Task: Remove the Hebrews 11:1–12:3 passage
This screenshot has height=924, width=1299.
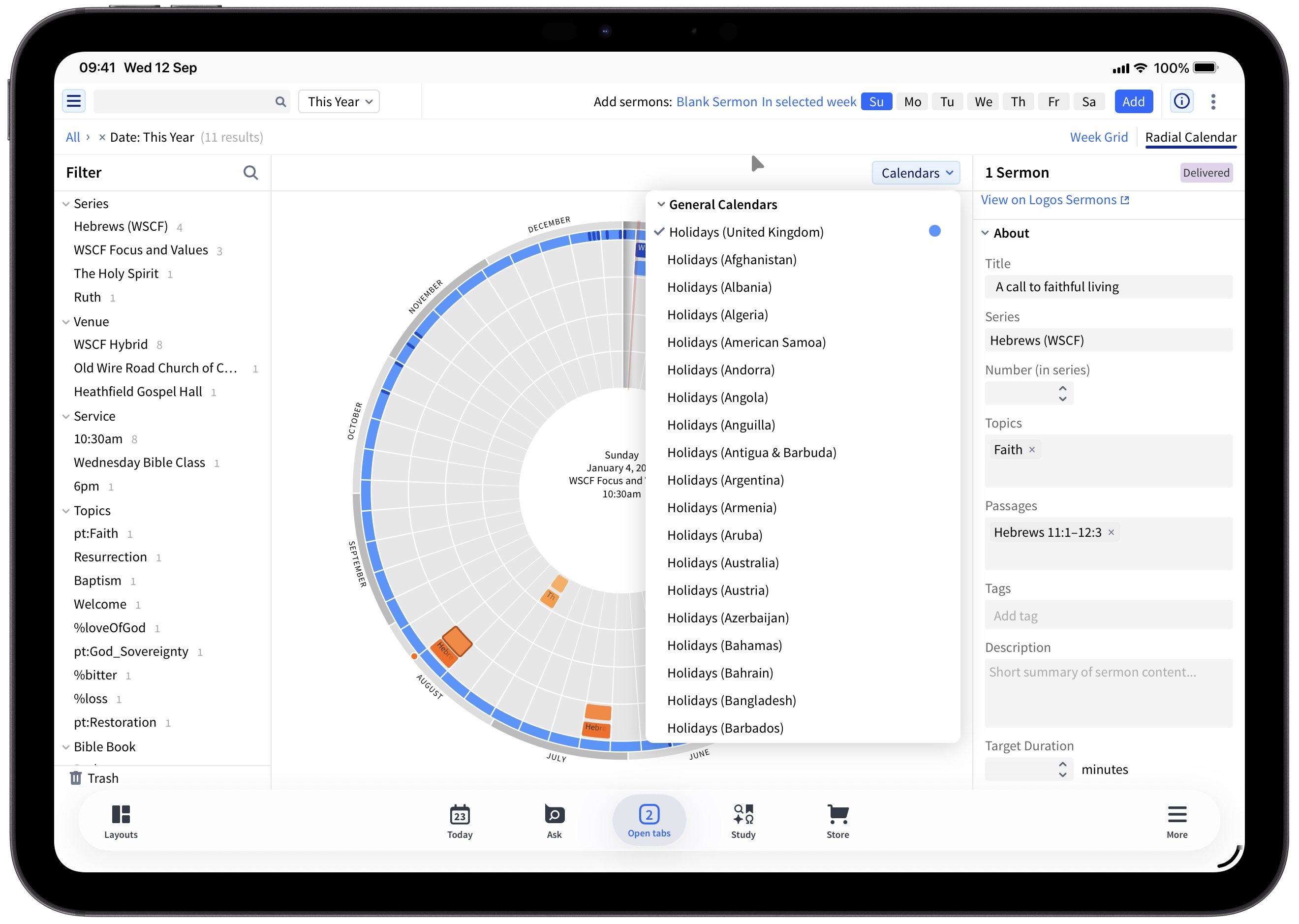Action: tap(1111, 532)
